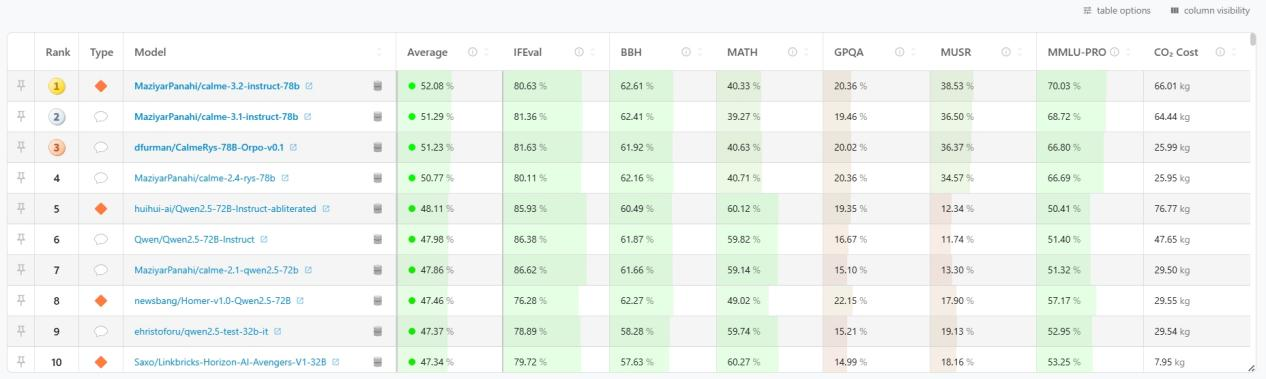Pin the calme-3.2-instruct-78b row
Viewport: 1266px width, 379px height.
(19, 86)
